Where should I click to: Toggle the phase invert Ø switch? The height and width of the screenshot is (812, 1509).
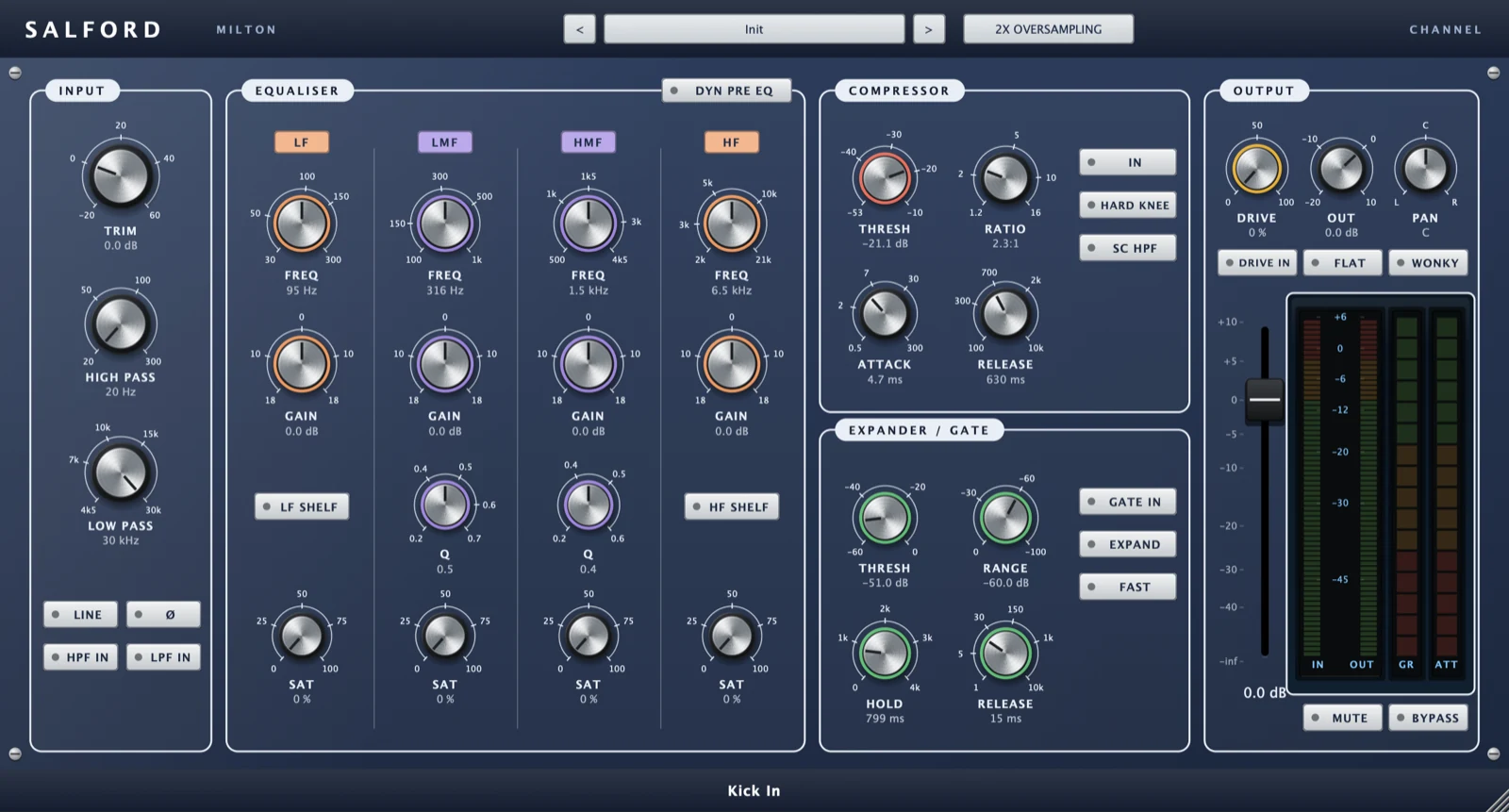163,615
